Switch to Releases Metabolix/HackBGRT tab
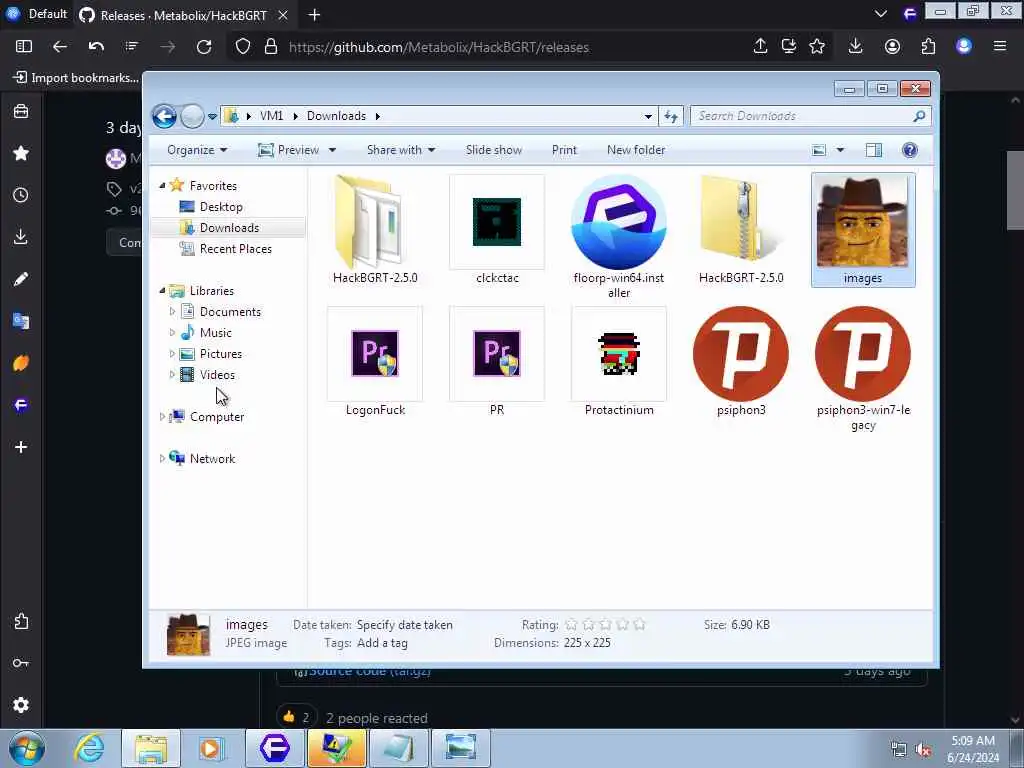This screenshot has height=768, width=1024. (x=184, y=15)
